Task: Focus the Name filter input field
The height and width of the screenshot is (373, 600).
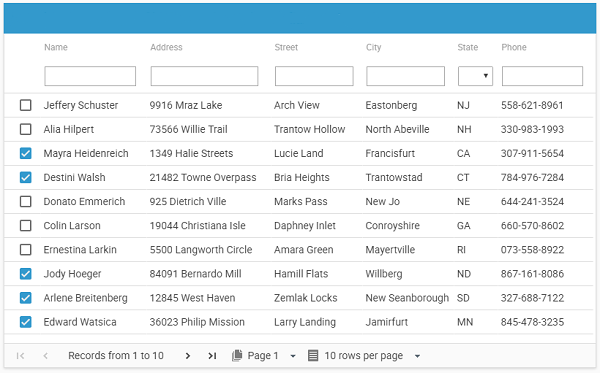Action: point(90,76)
